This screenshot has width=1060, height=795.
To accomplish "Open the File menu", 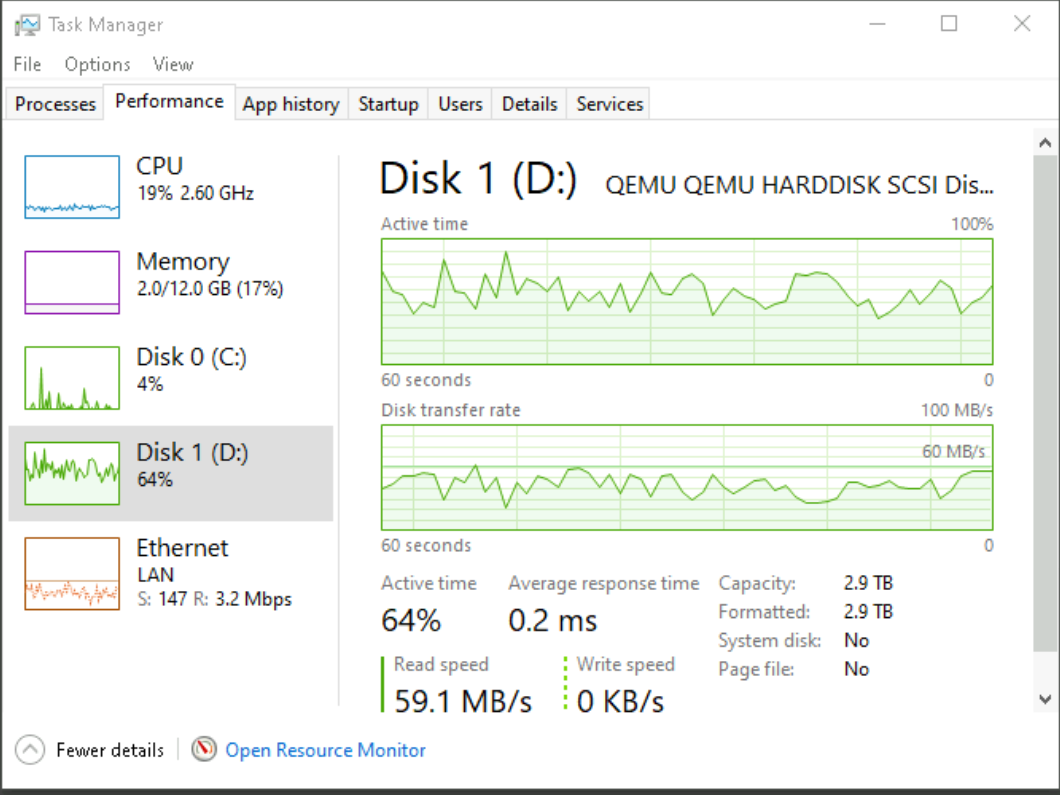I will point(27,64).
